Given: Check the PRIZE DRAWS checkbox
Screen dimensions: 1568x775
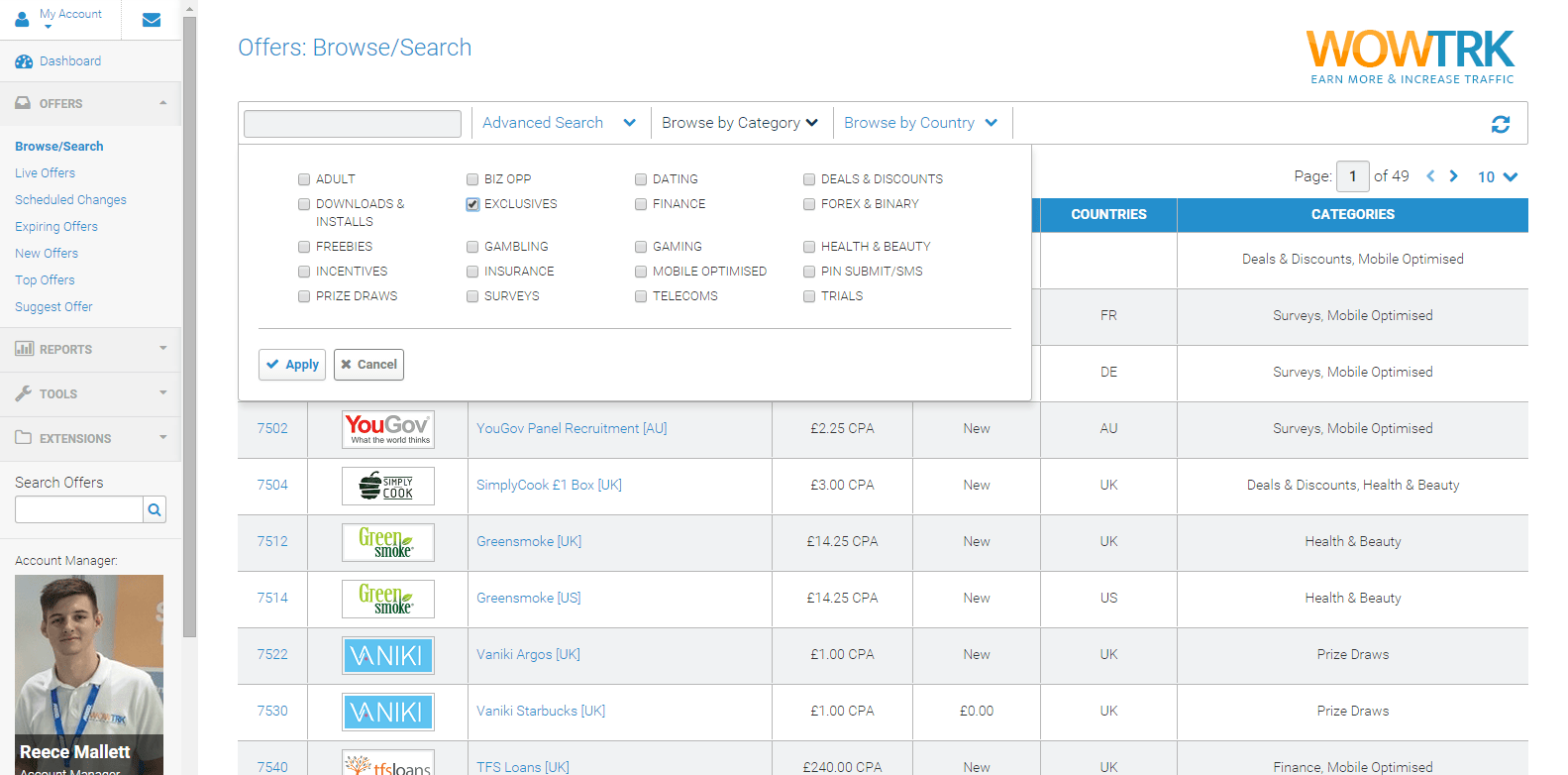Looking at the screenshot, I should click(x=304, y=296).
